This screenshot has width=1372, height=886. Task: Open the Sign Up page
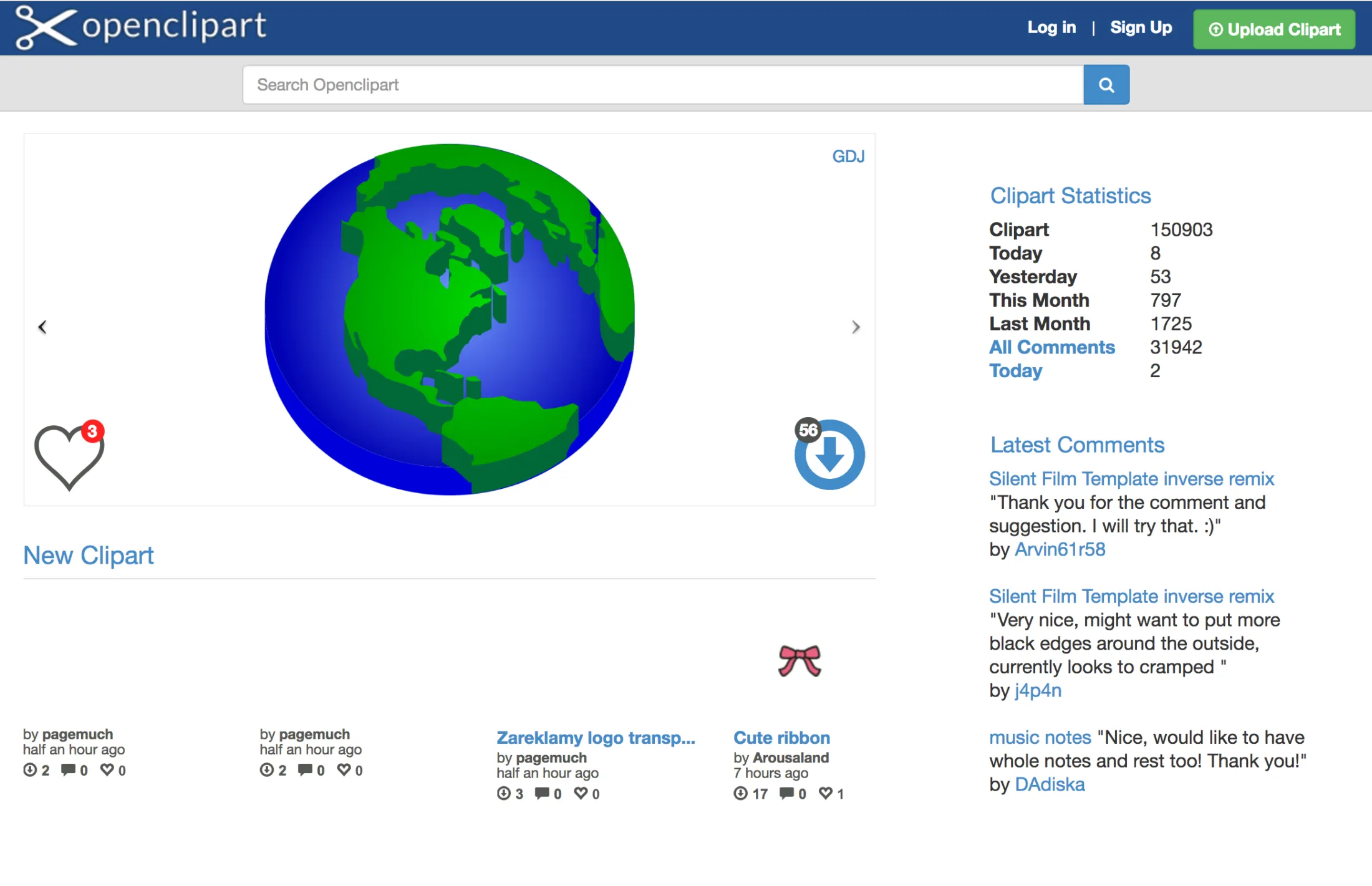[x=1141, y=27]
